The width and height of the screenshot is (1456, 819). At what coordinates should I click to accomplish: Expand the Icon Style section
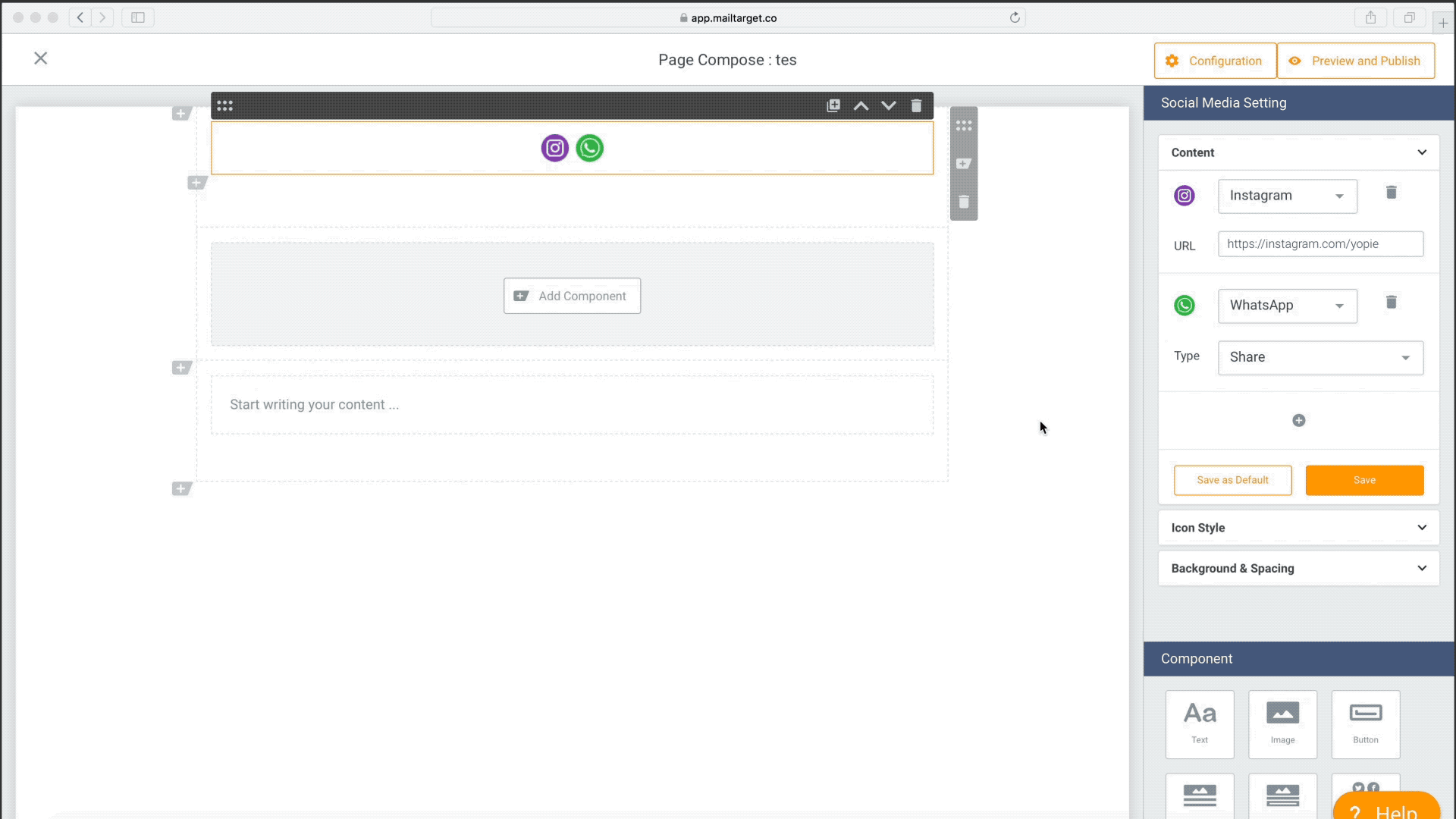pos(1298,528)
